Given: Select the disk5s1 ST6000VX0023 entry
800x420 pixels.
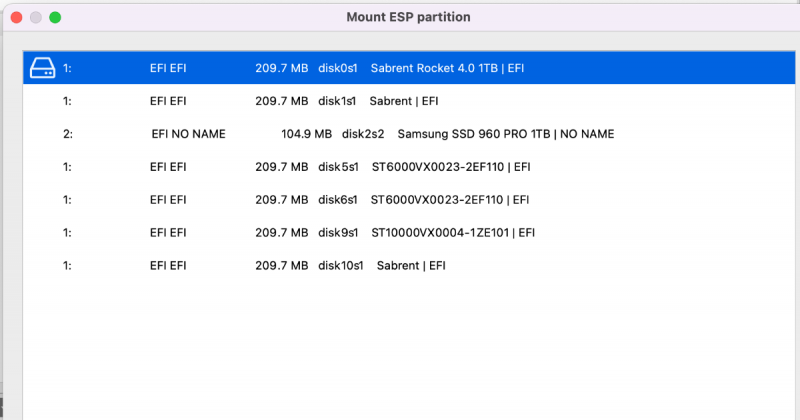Looking at the screenshot, I should point(449,167).
